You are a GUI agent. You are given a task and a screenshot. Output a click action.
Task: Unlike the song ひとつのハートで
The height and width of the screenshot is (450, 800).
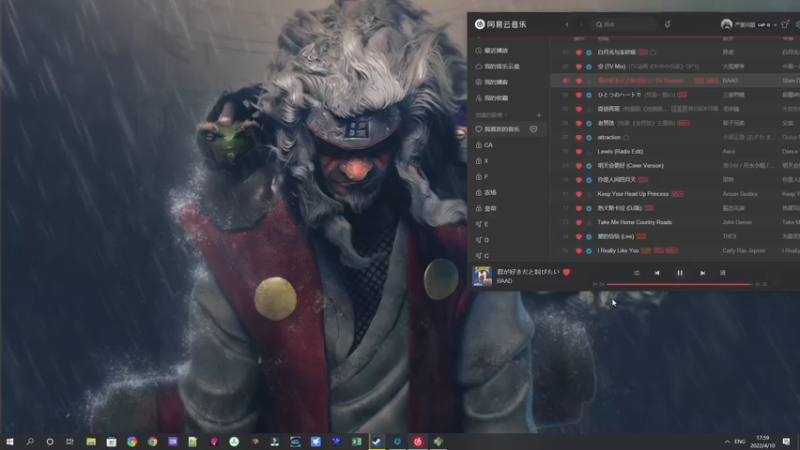click(579, 95)
